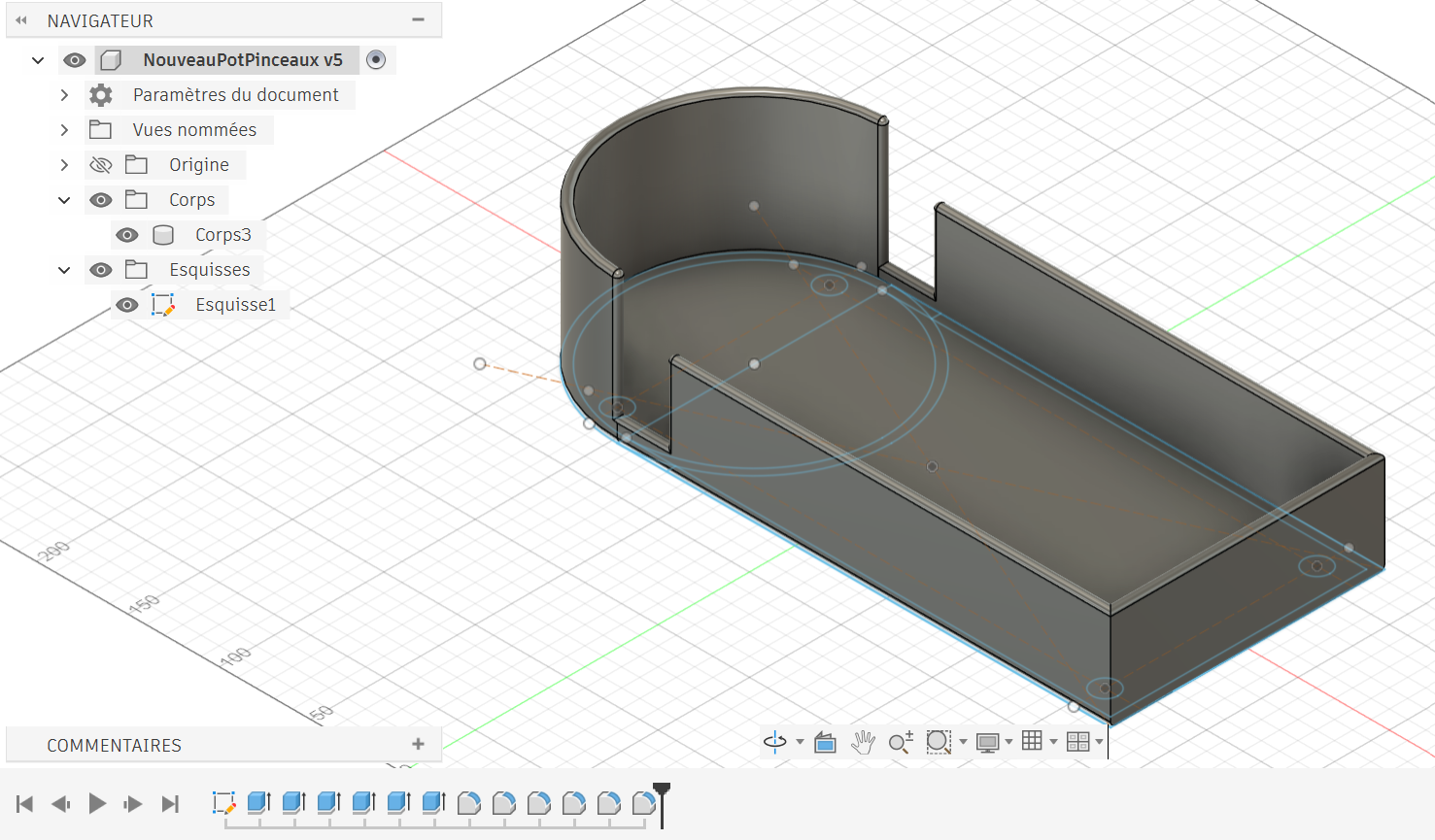The width and height of the screenshot is (1435, 840).
Task: Show the hidden Origine folder
Action: point(101,165)
